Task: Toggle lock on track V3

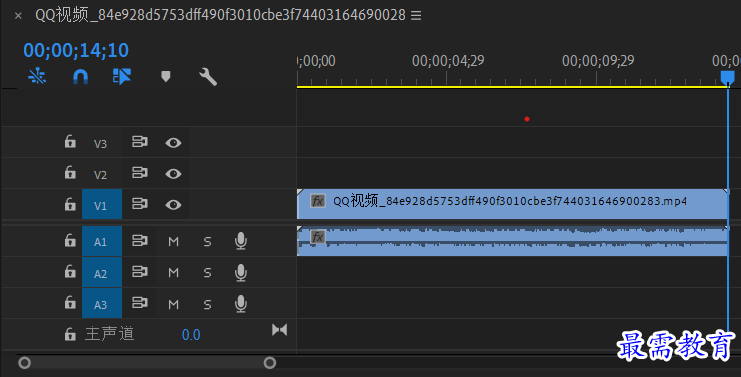Action: coord(70,141)
